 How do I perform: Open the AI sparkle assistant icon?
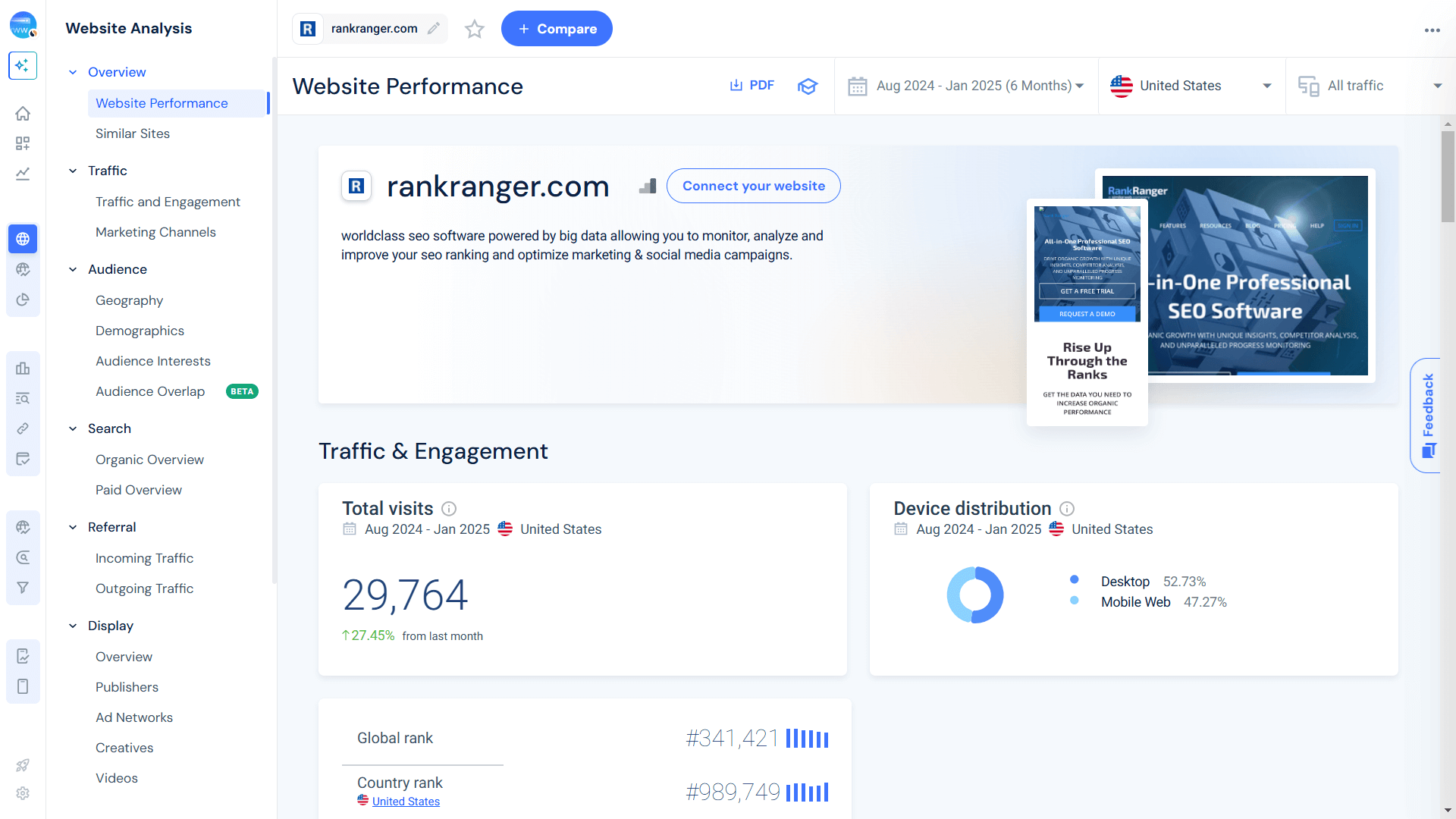coord(23,65)
